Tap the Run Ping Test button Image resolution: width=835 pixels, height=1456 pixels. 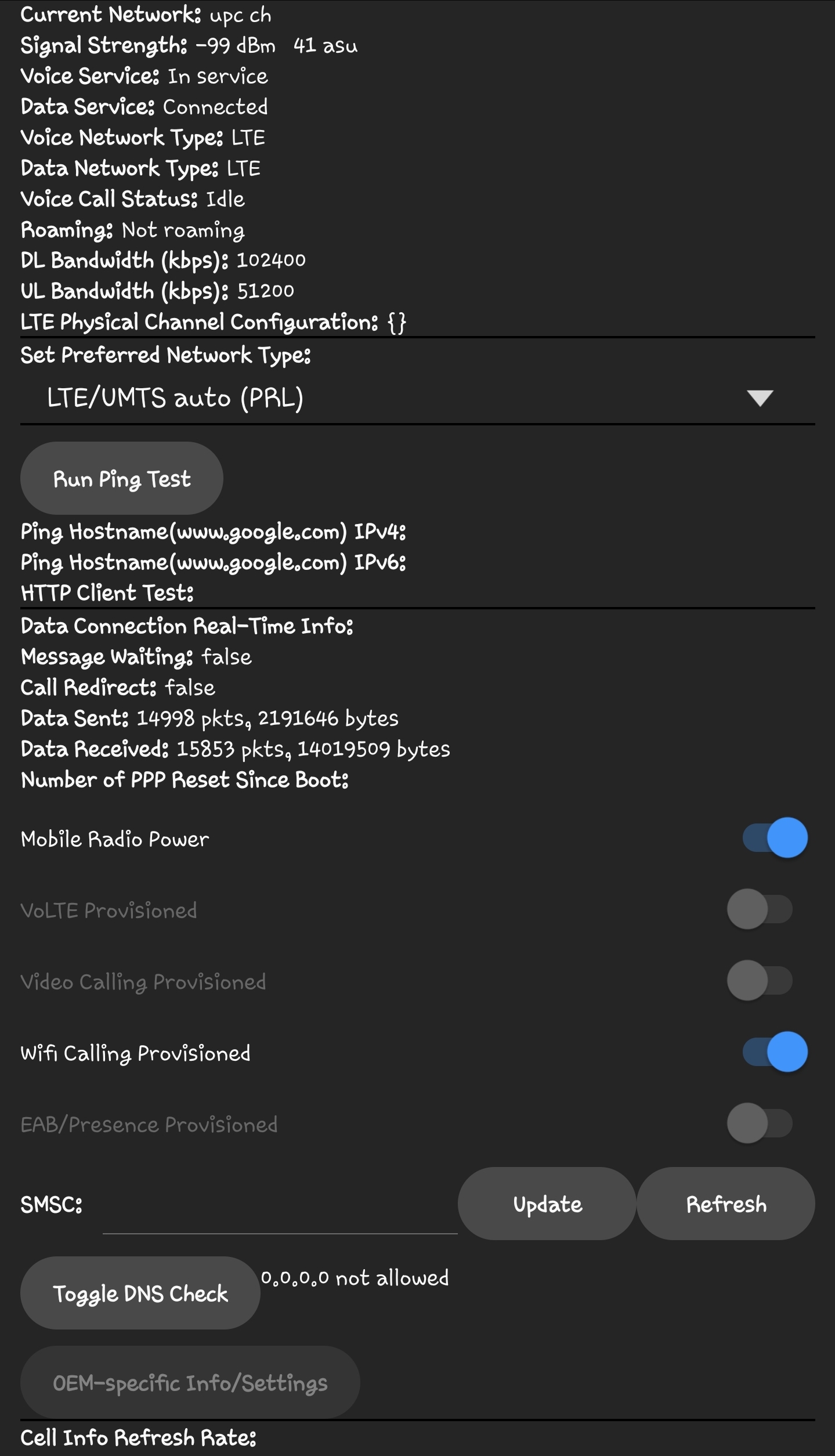[x=122, y=479]
